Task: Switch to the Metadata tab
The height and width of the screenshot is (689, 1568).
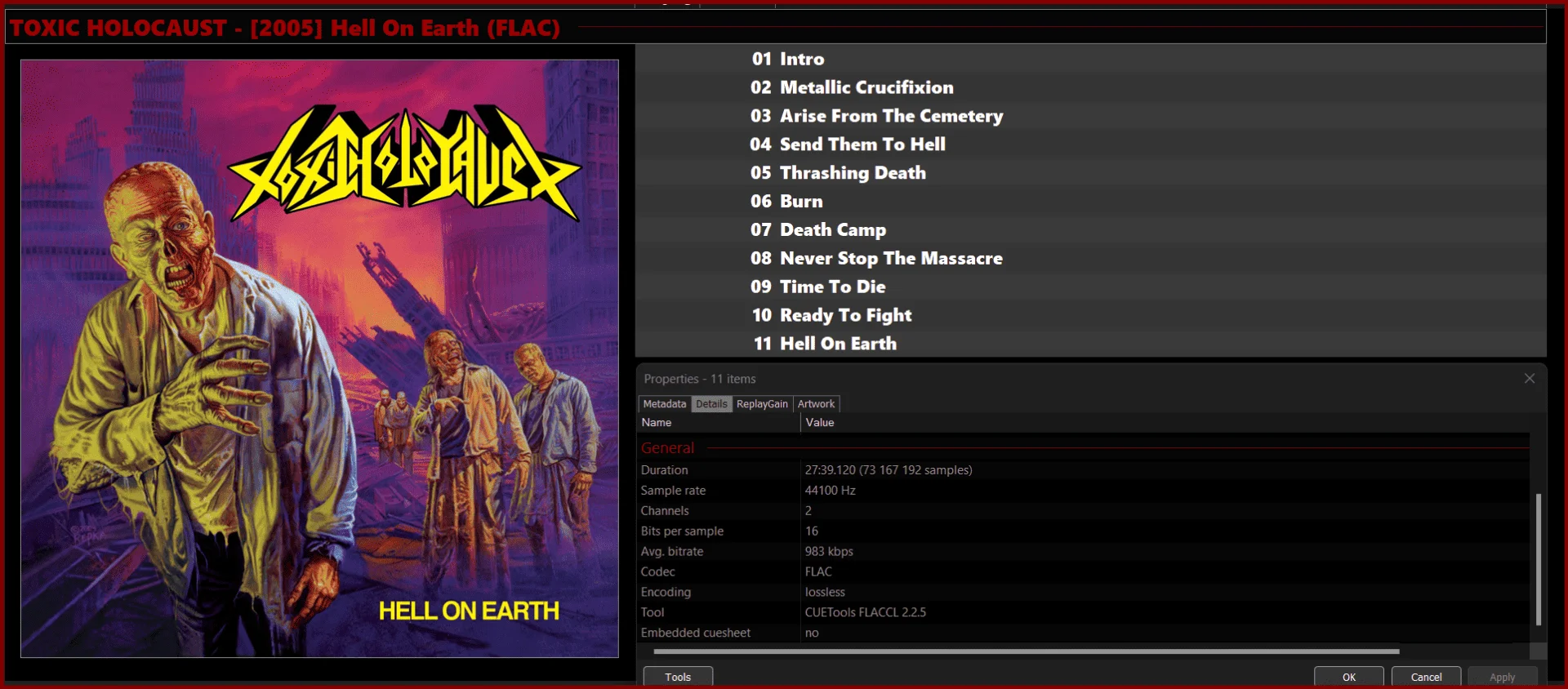Action: [664, 404]
